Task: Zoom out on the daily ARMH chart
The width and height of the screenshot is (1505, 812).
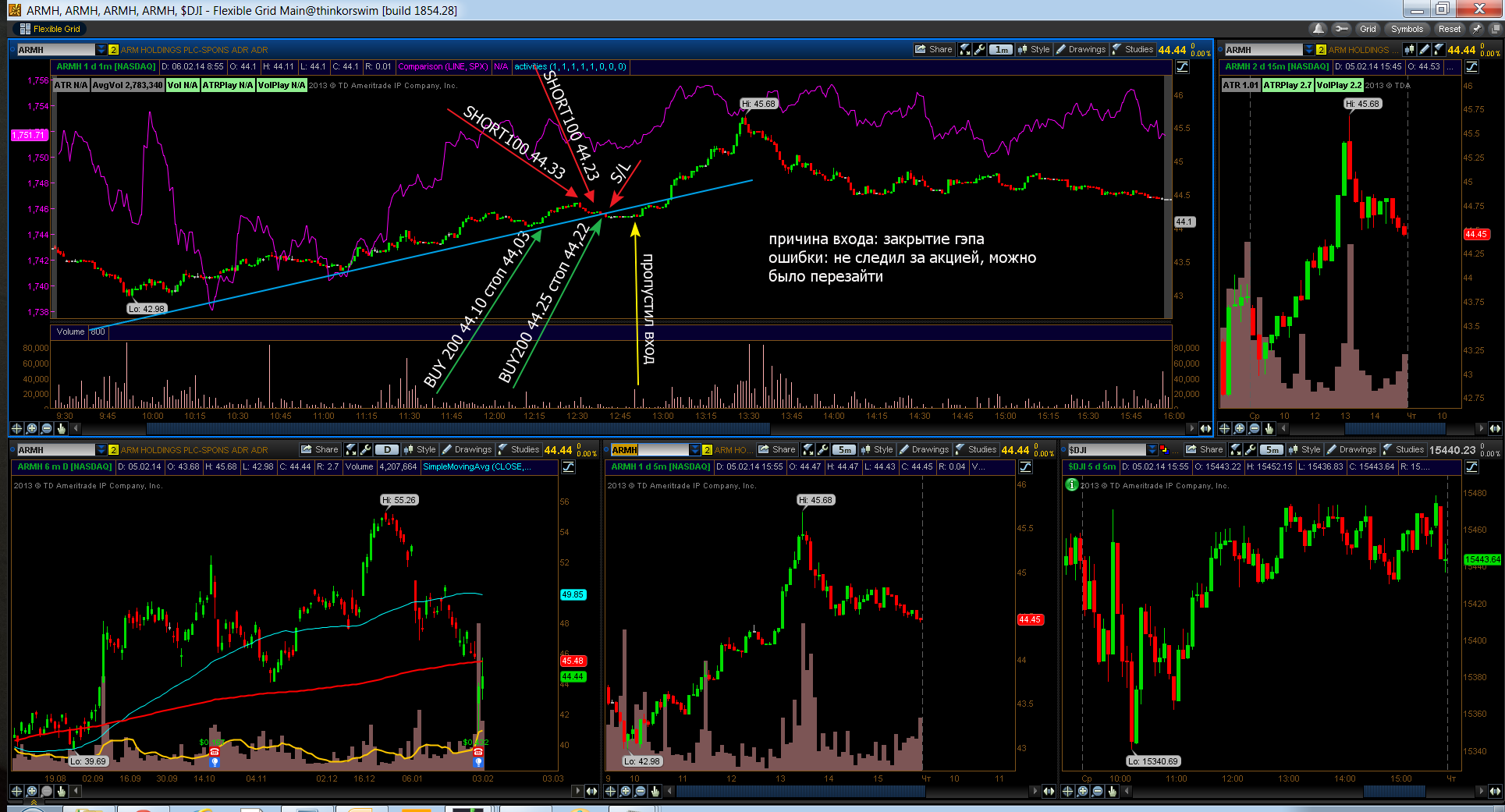Action: 46,791
